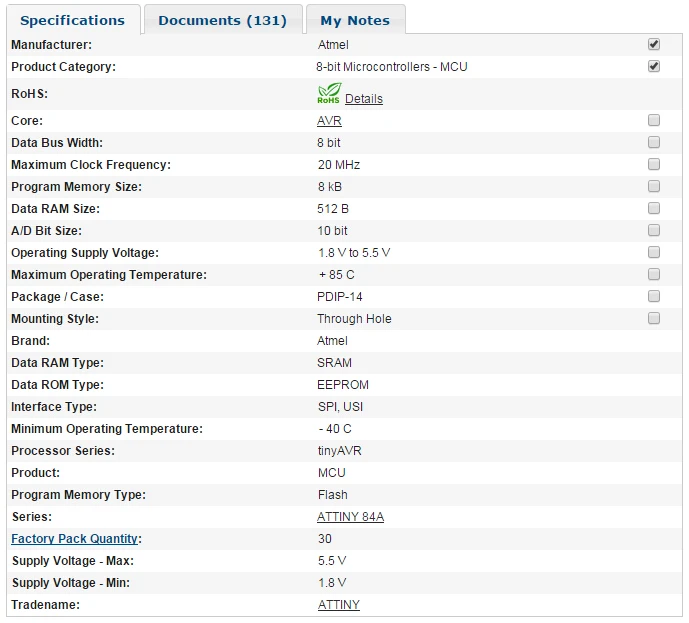Uncheck the Product Category checkbox
Image resolution: width=689 pixels, height=623 pixels.
(654, 66)
